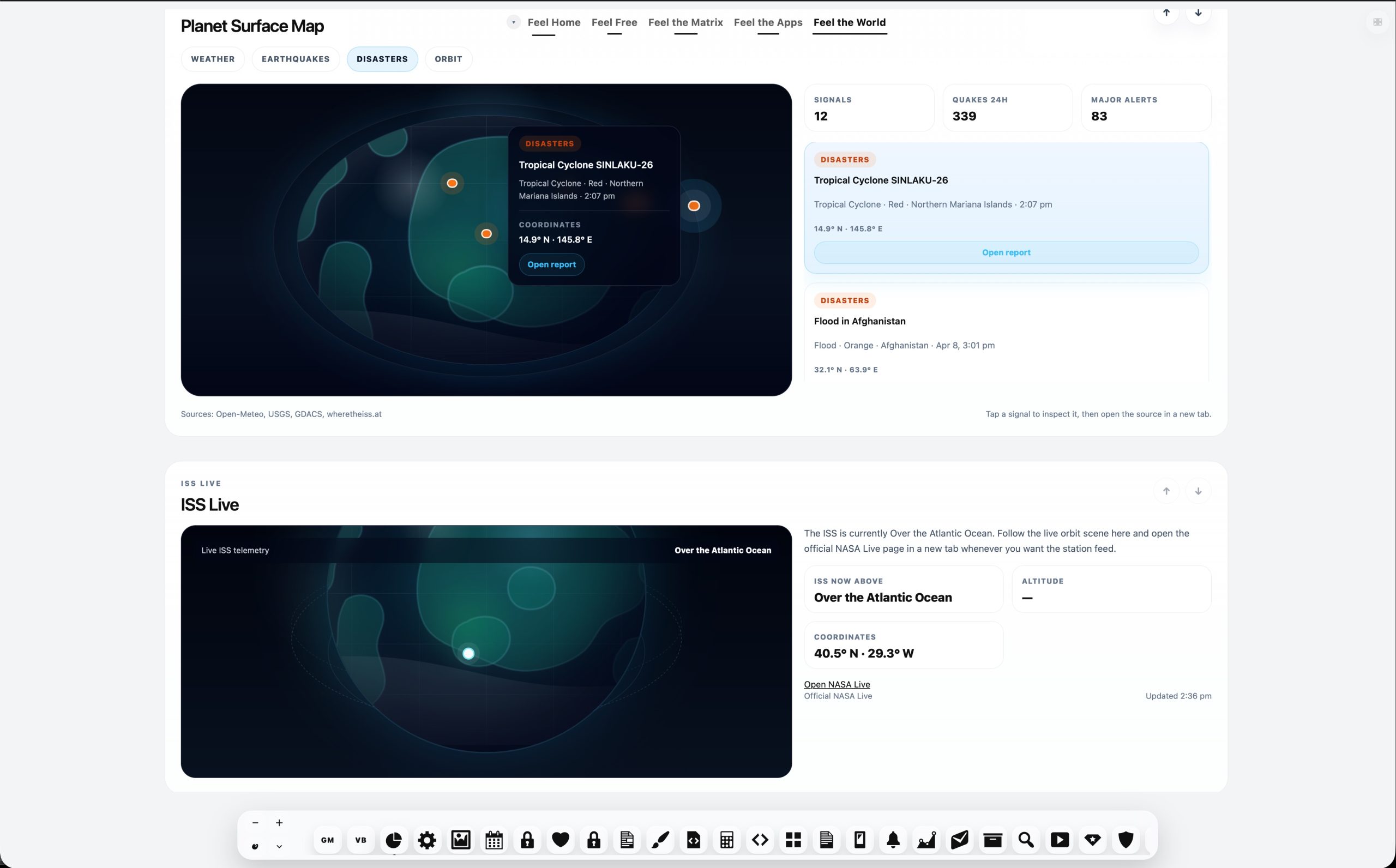Click the magnifying glass search icon

(x=1026, y=840)
